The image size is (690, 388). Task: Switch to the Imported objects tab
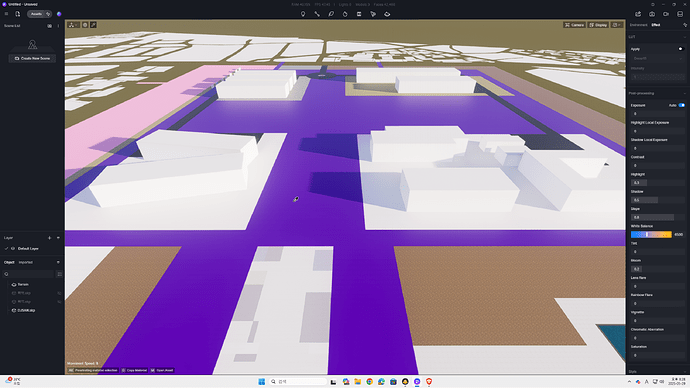coord(26,263)
